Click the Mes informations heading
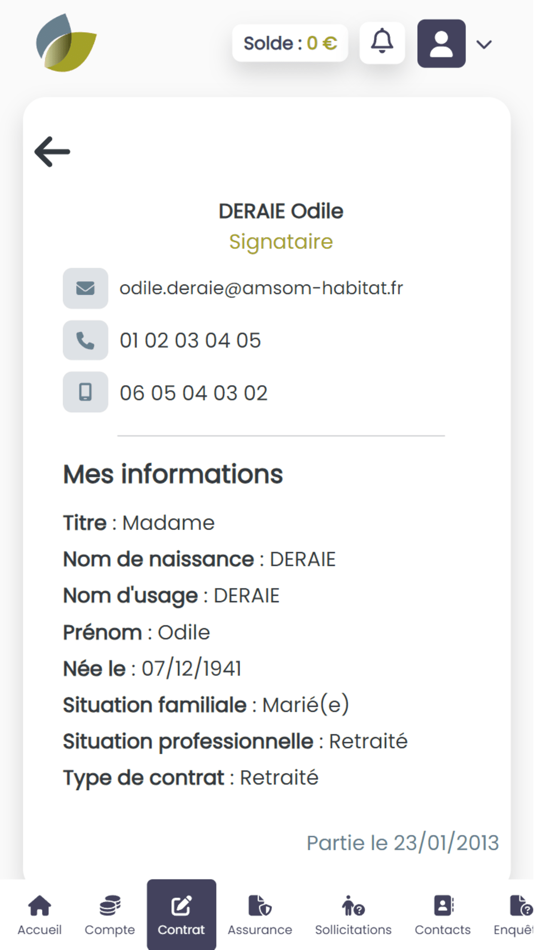 tap(173, 474)
